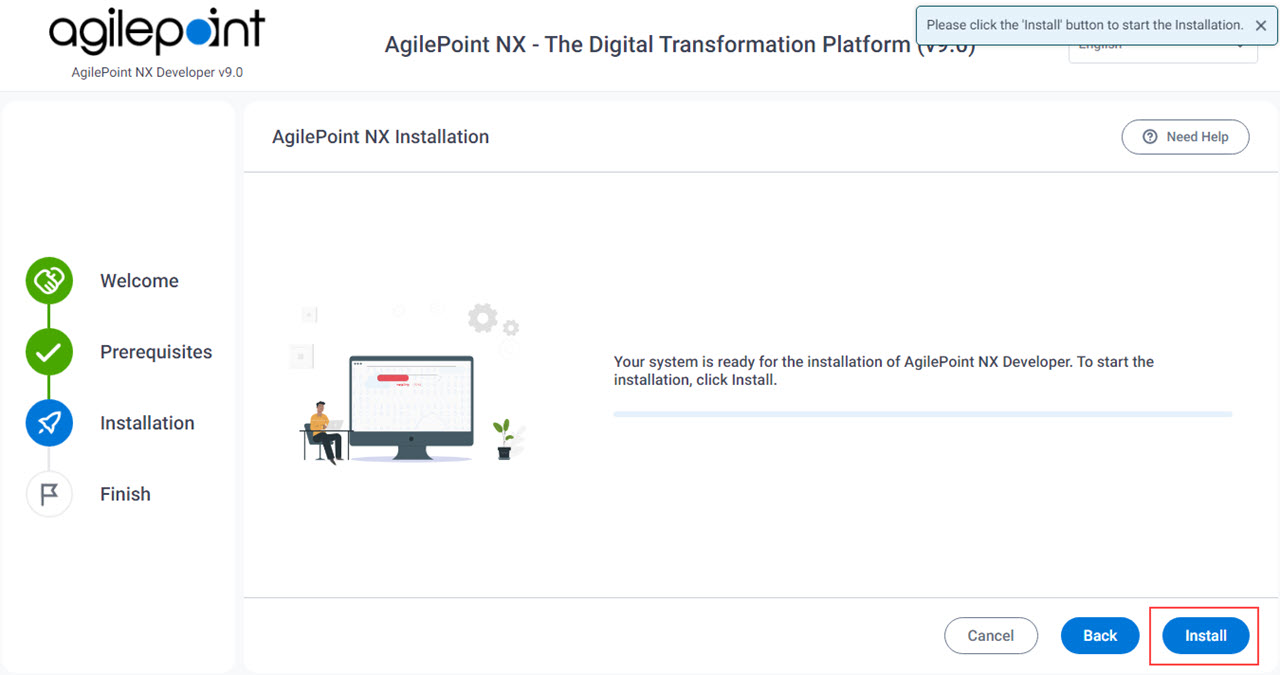Select the Installation rocket icon

(49, 423)
